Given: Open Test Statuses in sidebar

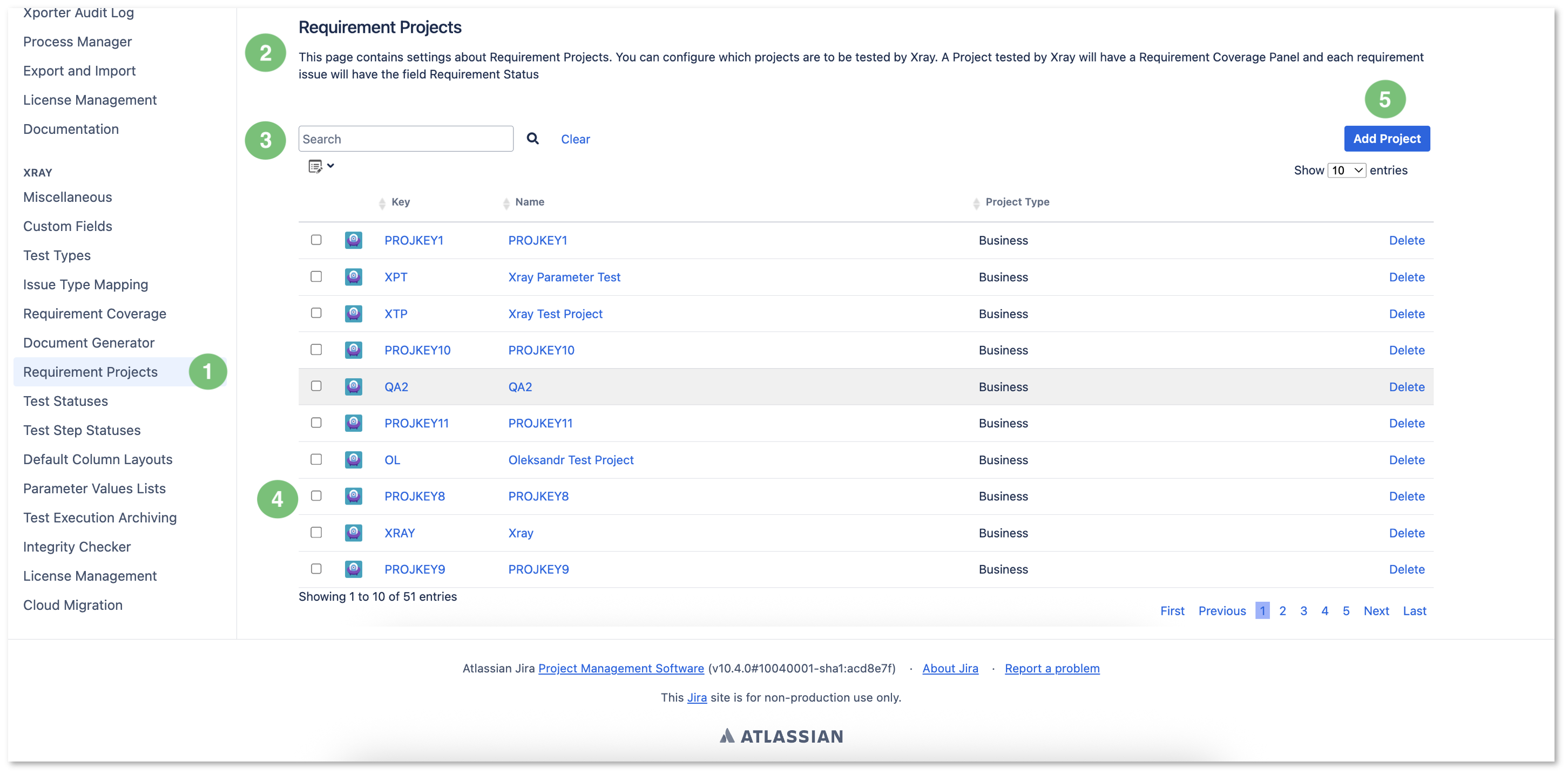Looking at the screenshot, I should click(66, 402).
